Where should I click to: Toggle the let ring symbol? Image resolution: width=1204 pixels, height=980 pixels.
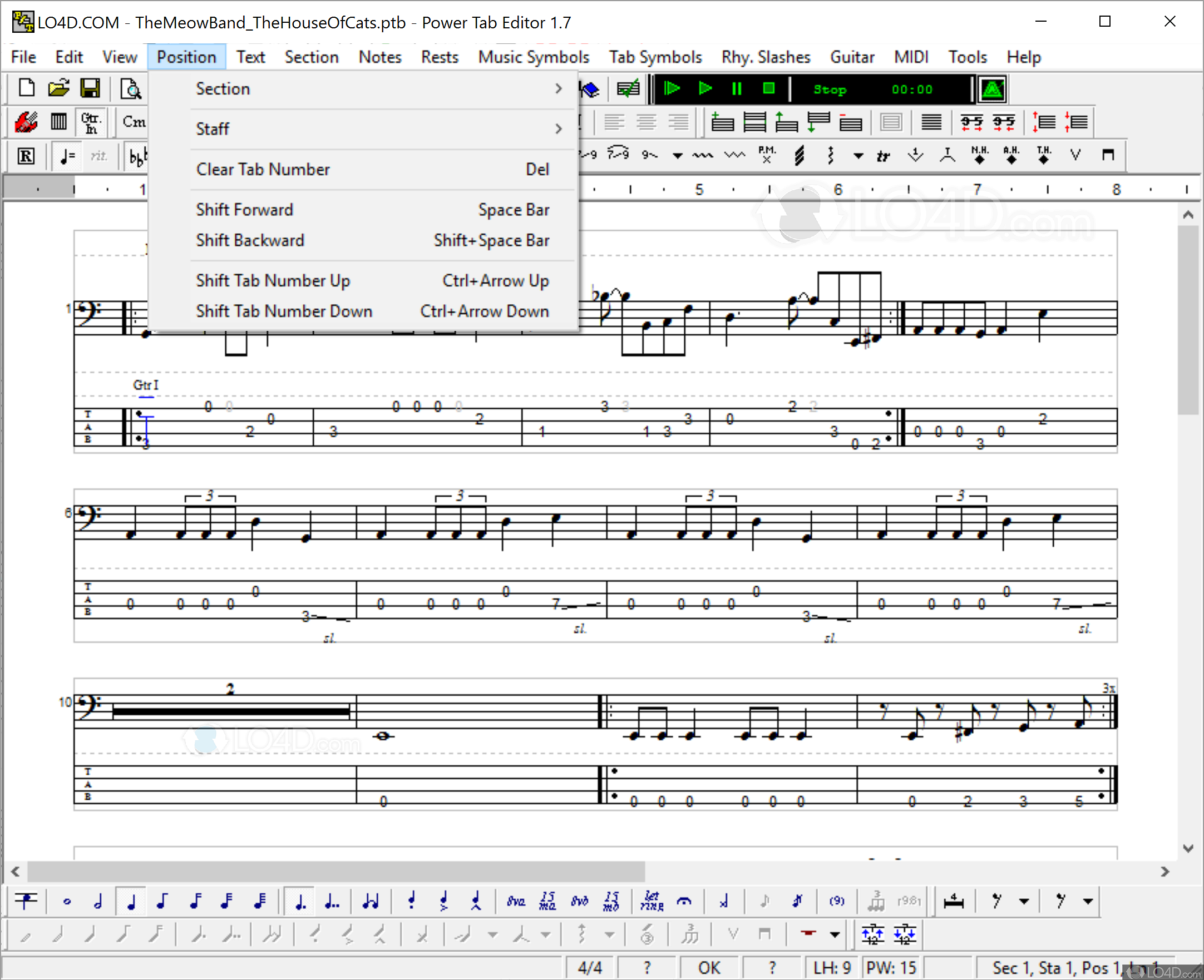pyautogui.click(x=652, y=902)
